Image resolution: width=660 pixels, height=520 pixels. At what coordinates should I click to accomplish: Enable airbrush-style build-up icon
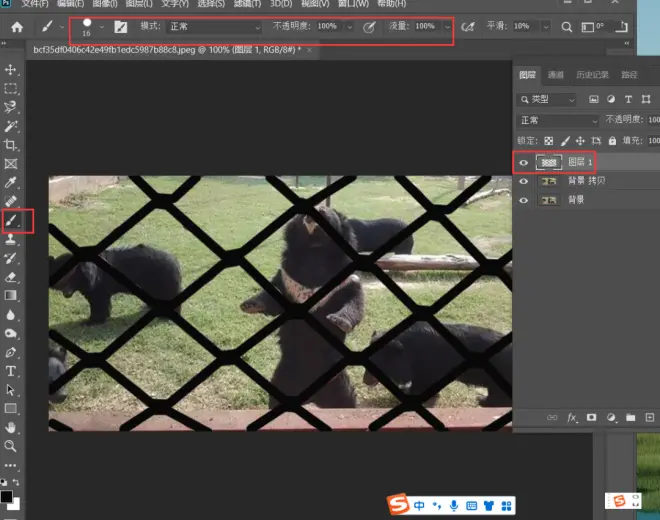pyautogui.click(x=468, y=27)
